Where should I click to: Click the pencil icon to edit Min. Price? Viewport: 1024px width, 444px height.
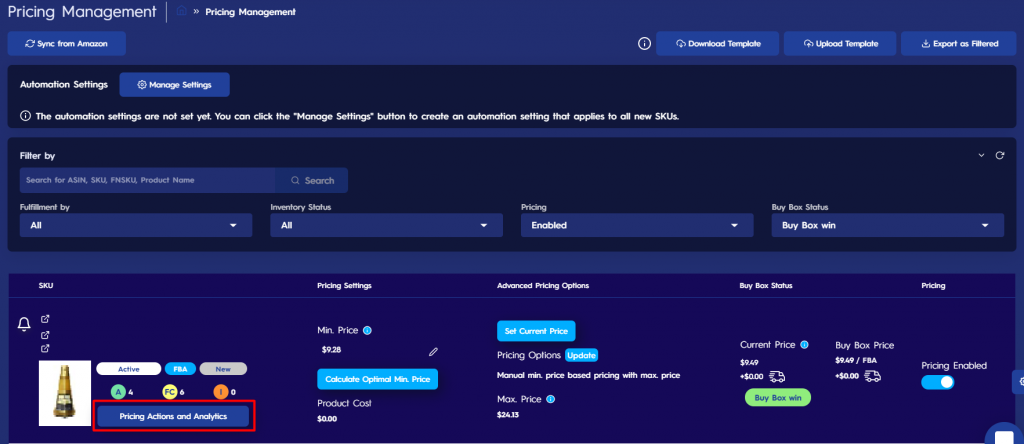(x=433, y=352)
